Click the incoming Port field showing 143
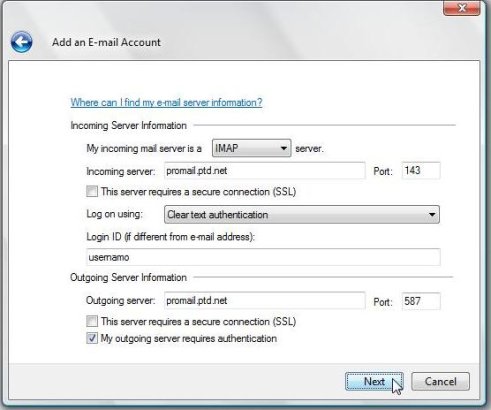The width and height of the screenshot is (491, 410). (421, 171)
